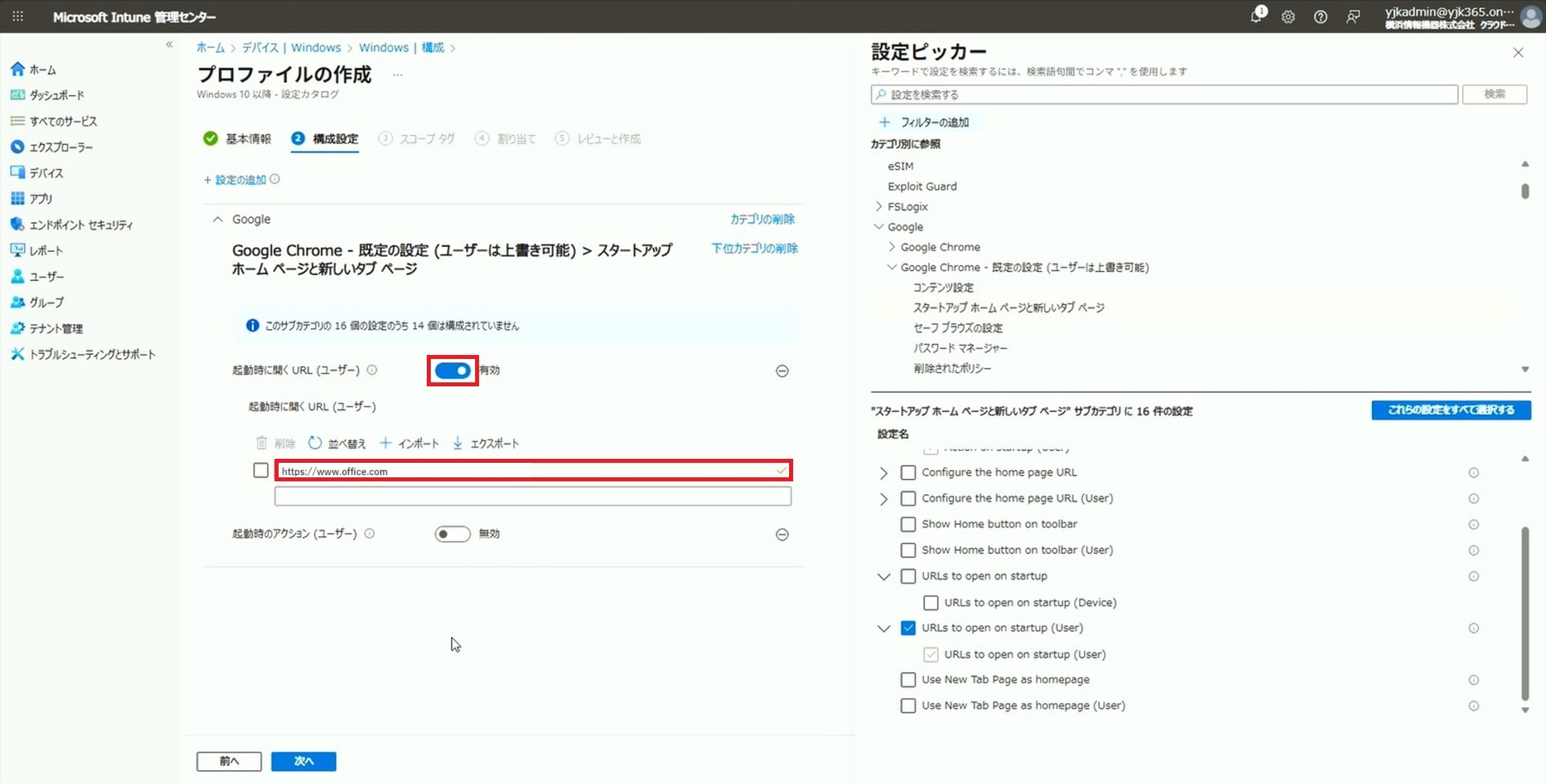This screenshot has width=1546, height=784.
Task: Open the notifications bell icon
Action: point(1256,16)
